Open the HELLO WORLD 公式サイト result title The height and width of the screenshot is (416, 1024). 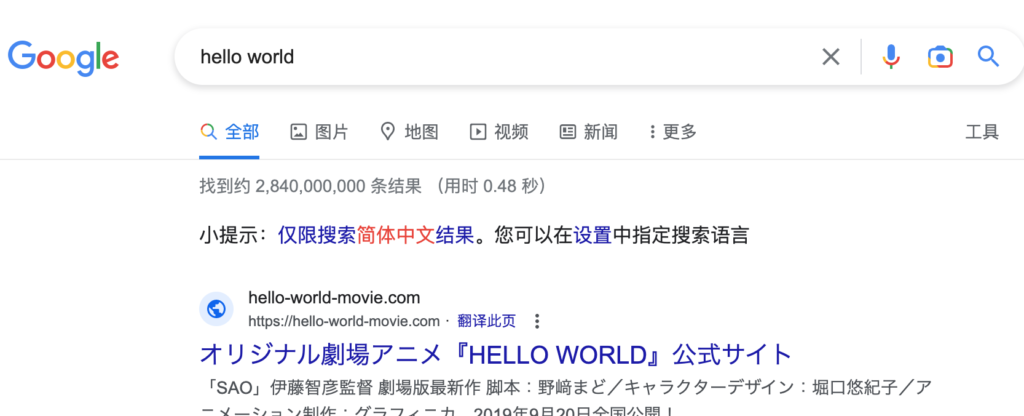(x=496, y=355)
